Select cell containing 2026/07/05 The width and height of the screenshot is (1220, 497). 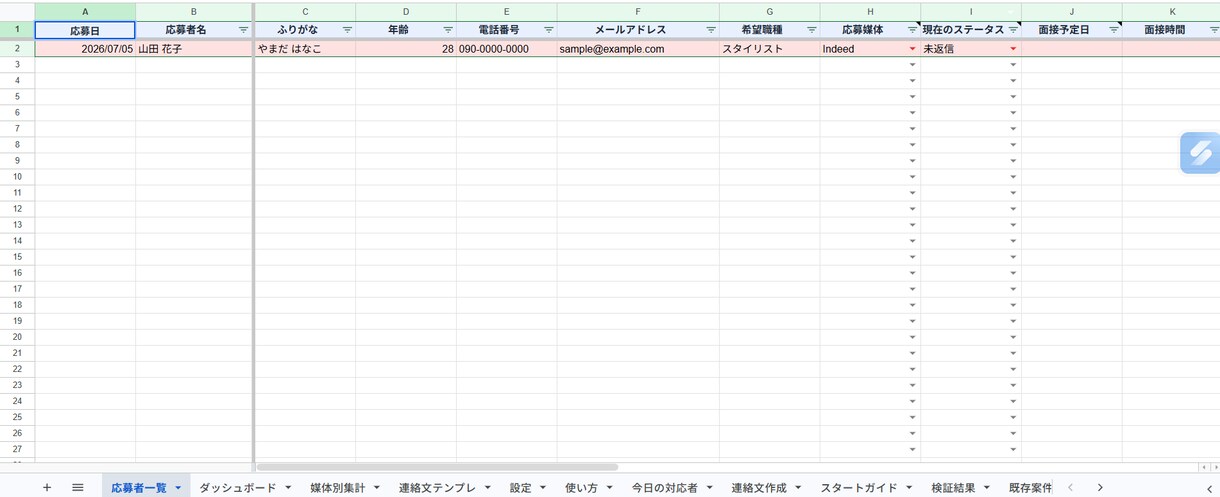point(85,49)
